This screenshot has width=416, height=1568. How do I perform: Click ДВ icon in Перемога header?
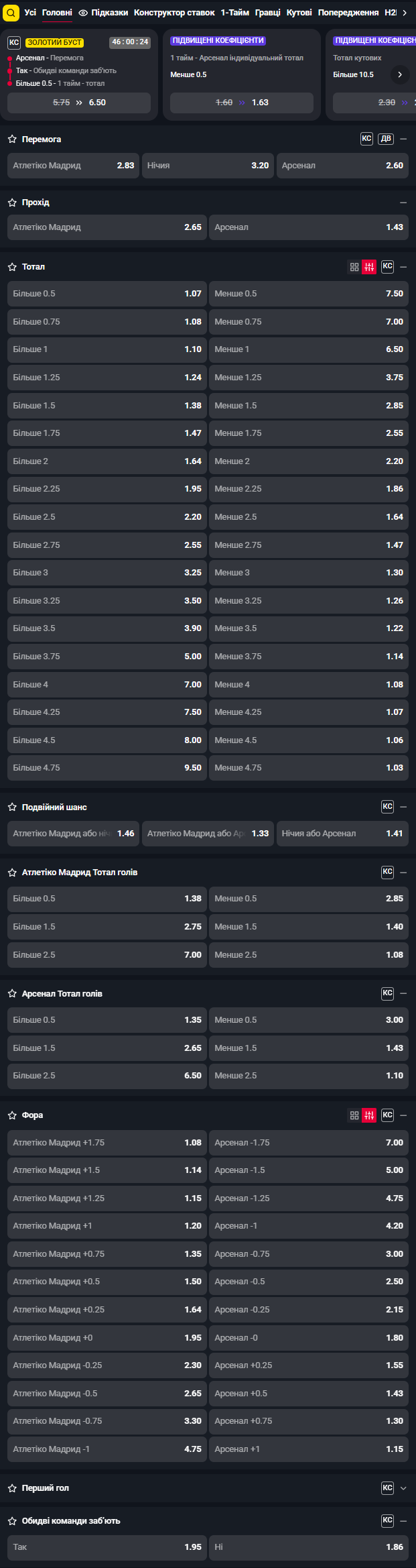click(x=385, y=139)
